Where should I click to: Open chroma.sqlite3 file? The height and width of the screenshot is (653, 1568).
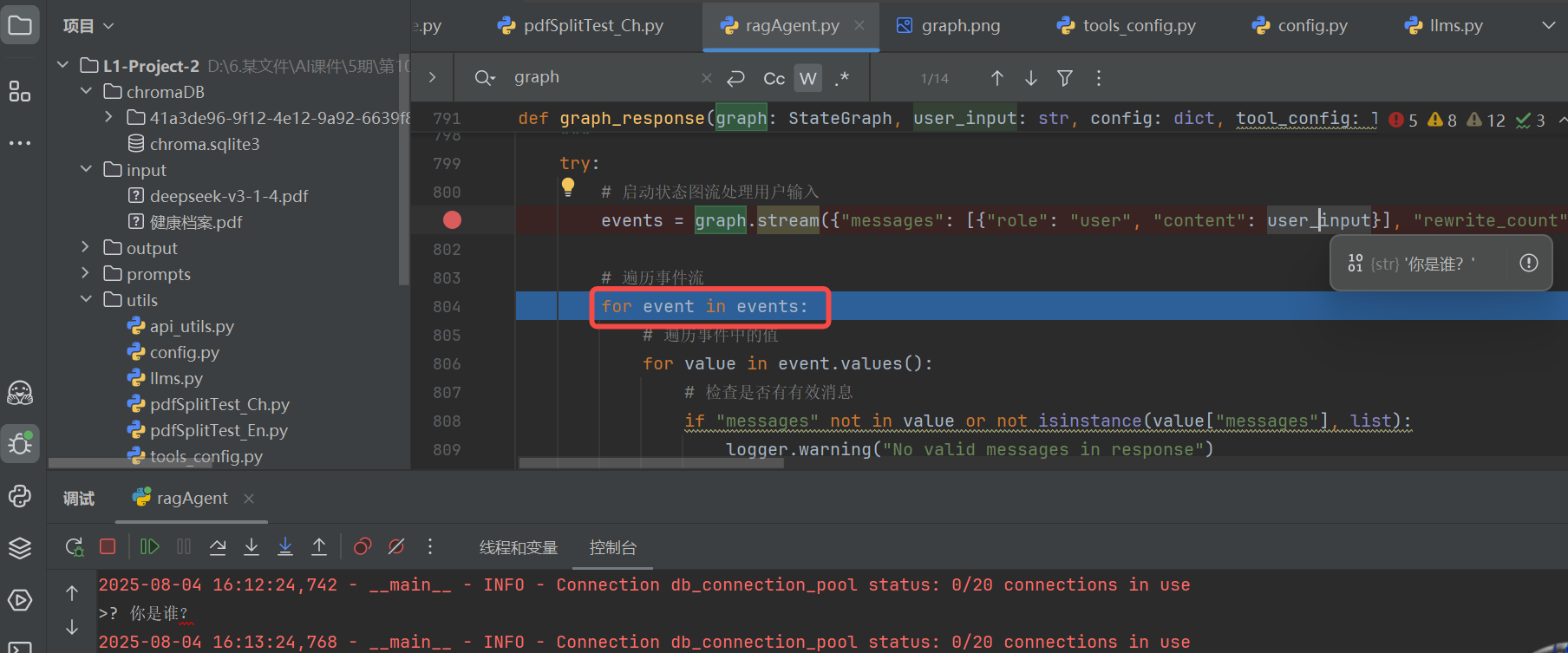click(205, 144)
